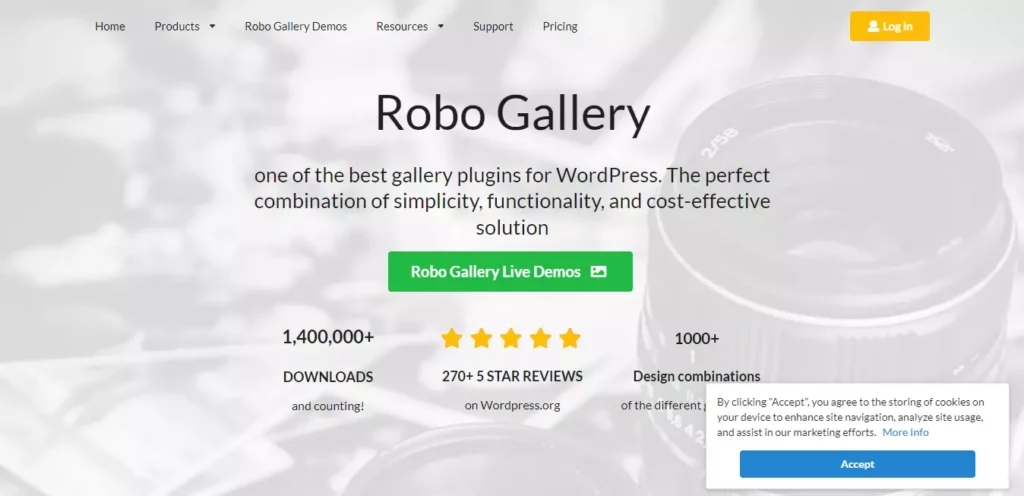Click the fifth gold review star
Screen dimensions: 1024x496
570,338
